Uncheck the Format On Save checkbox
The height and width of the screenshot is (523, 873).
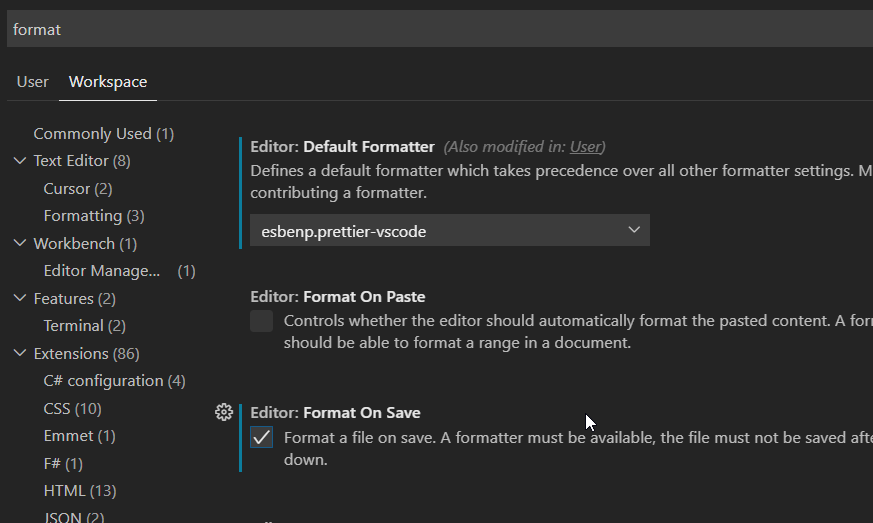(x=262, y=437)
